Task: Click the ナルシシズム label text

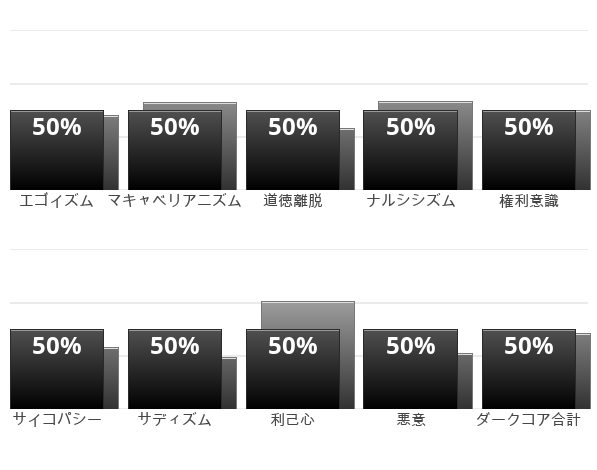Action: tap(411, 201)
